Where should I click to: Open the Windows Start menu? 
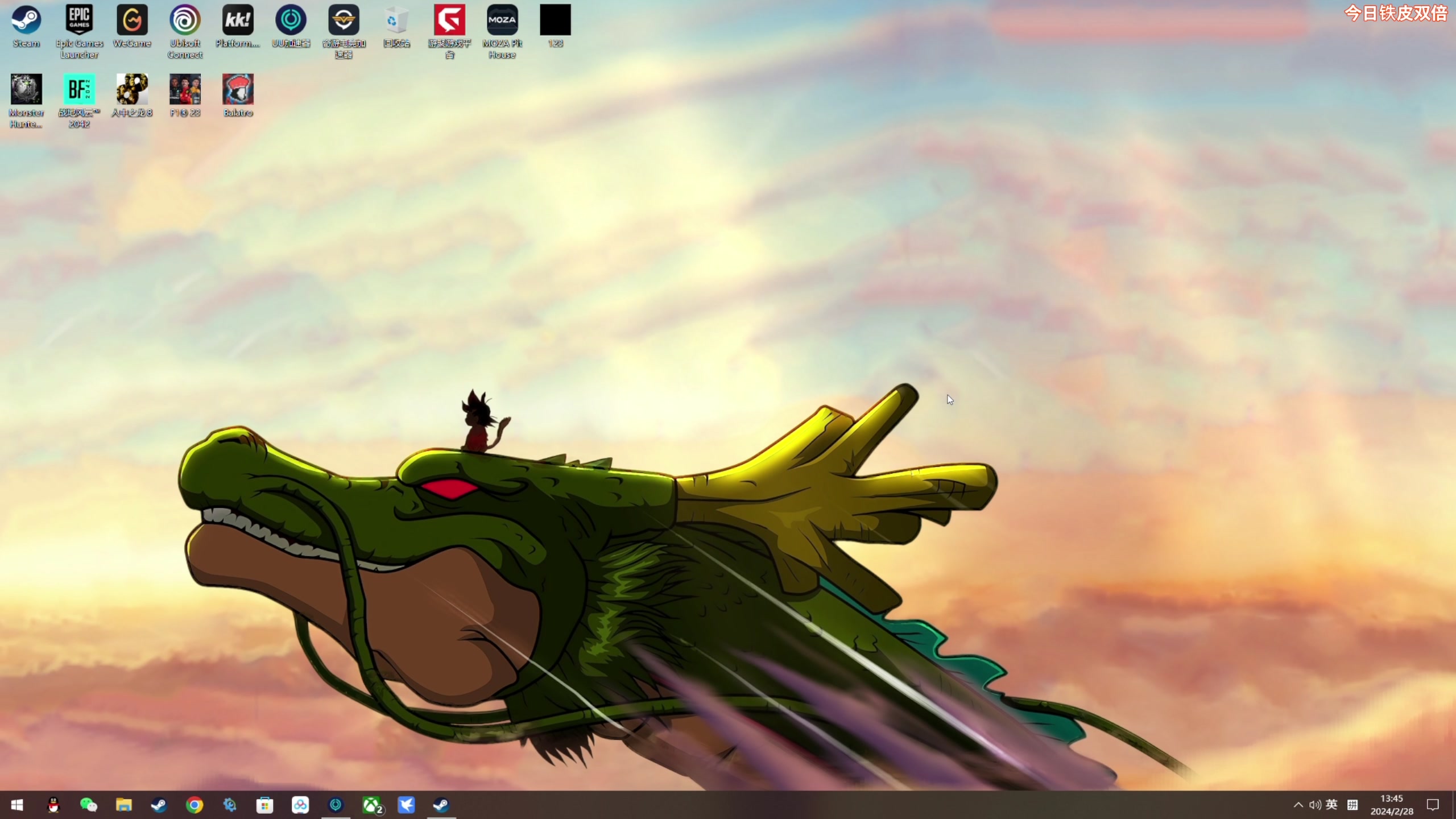[17, 805]
